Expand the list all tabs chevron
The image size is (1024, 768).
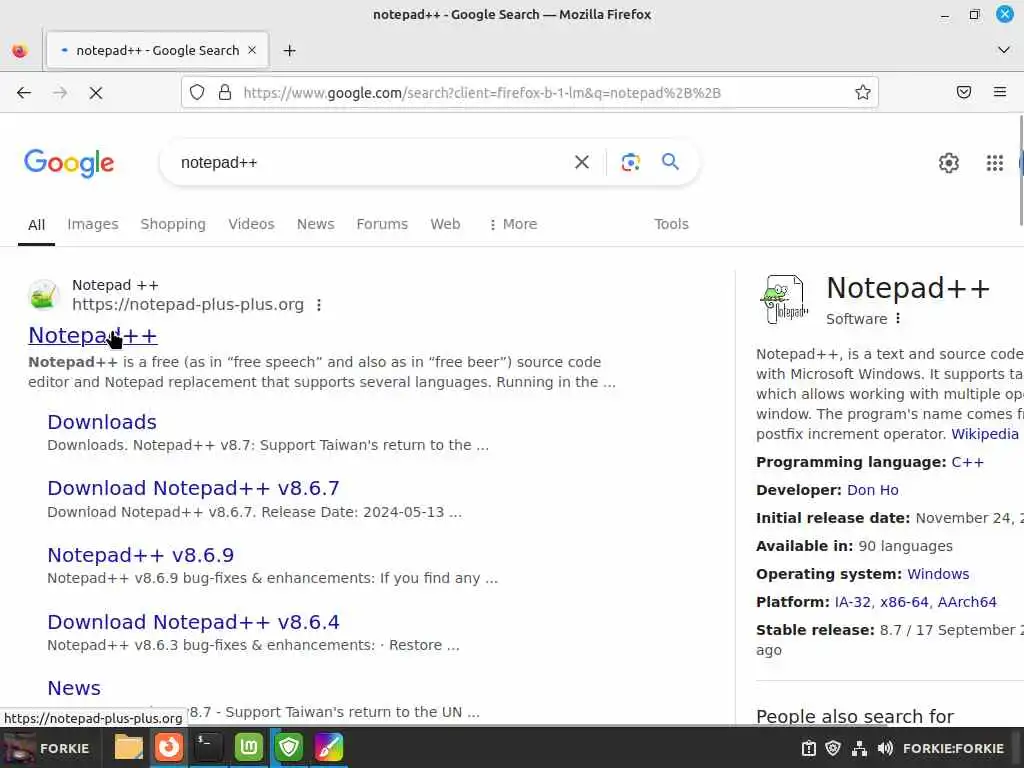click(x=1004, y=50)
